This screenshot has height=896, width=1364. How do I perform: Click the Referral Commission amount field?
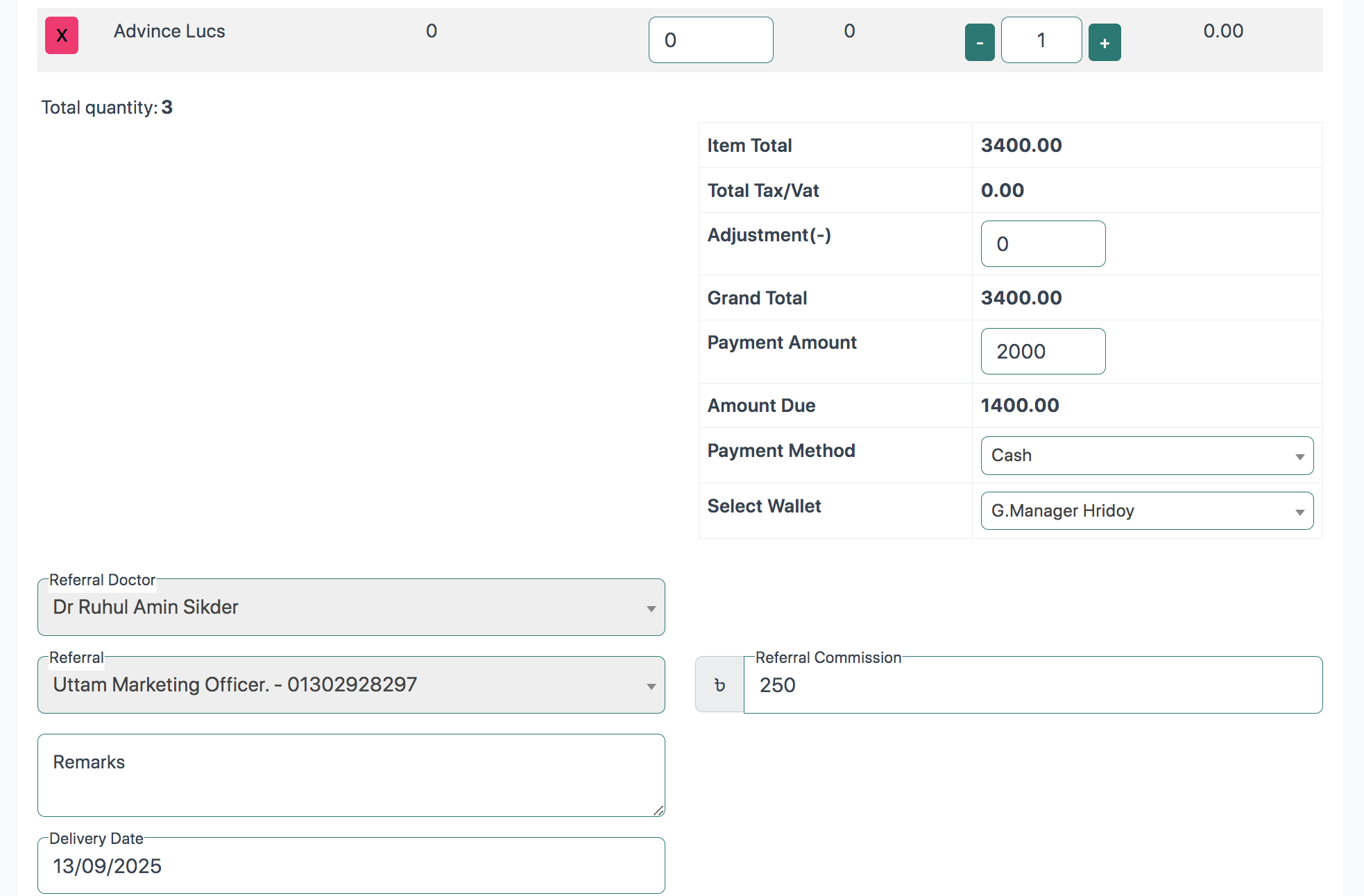pyautogui.click(x=1032, y=685)
